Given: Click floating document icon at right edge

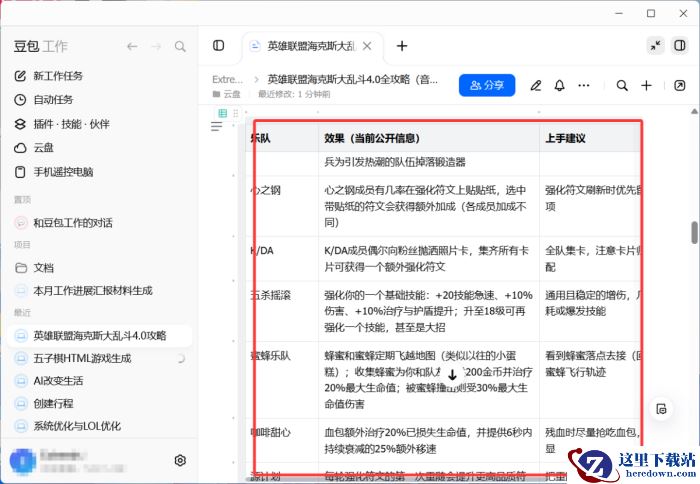Looking at the screenshot, I should (x=662, y=409).
